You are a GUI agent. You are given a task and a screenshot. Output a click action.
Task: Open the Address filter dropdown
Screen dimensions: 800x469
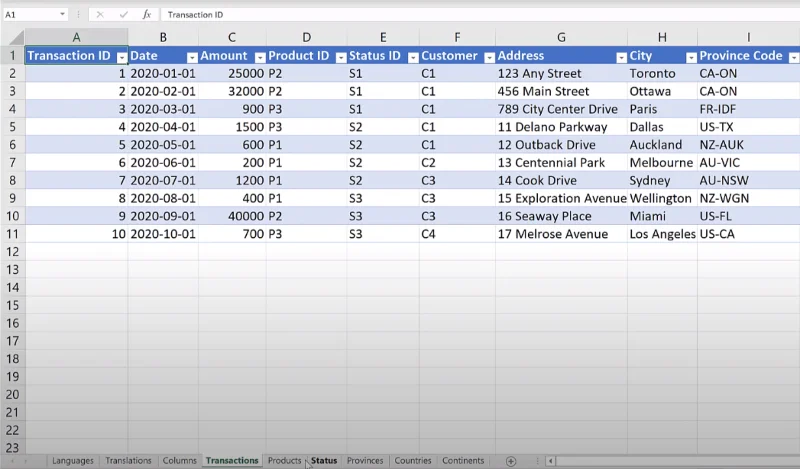click(621, 57)
